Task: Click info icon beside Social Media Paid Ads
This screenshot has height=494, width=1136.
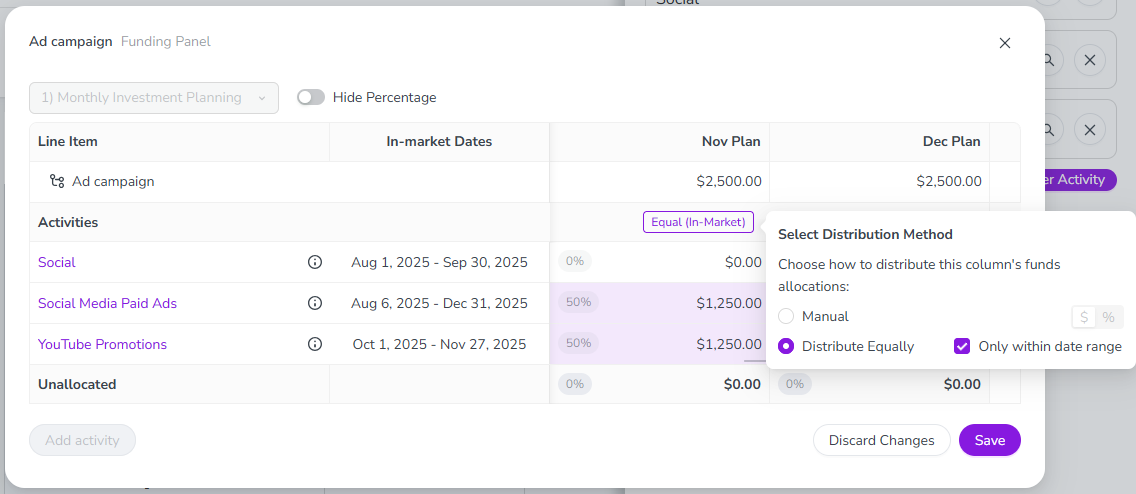Action: pos(315,303)
